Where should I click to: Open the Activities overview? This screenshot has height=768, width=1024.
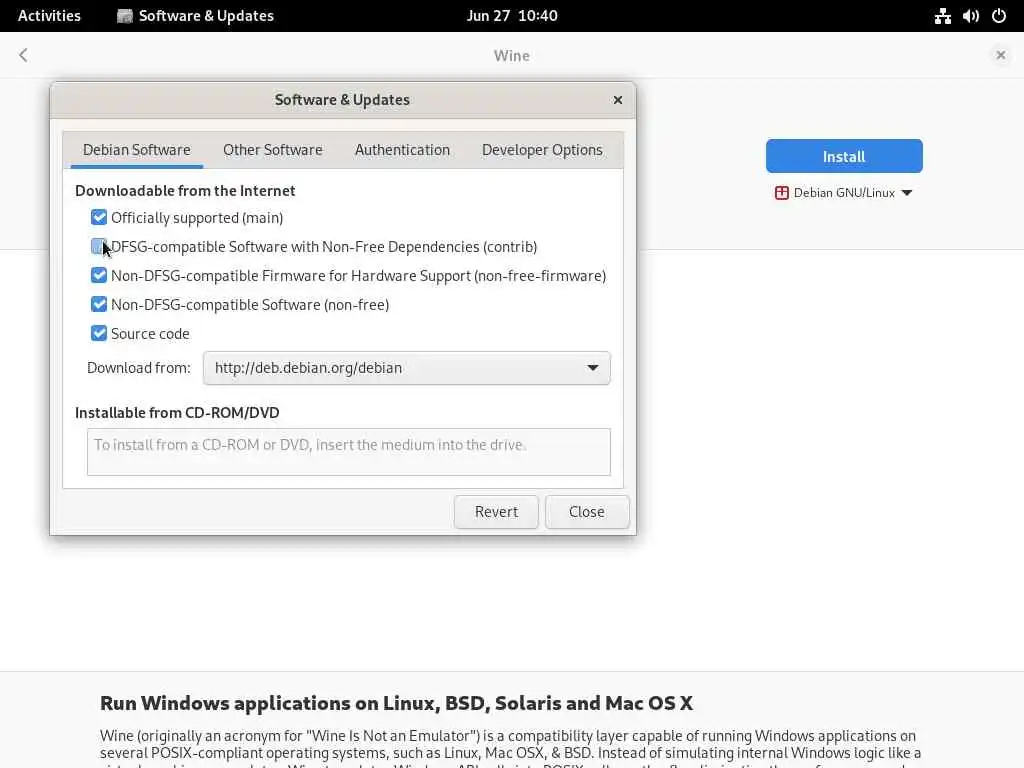coord(49,16)
